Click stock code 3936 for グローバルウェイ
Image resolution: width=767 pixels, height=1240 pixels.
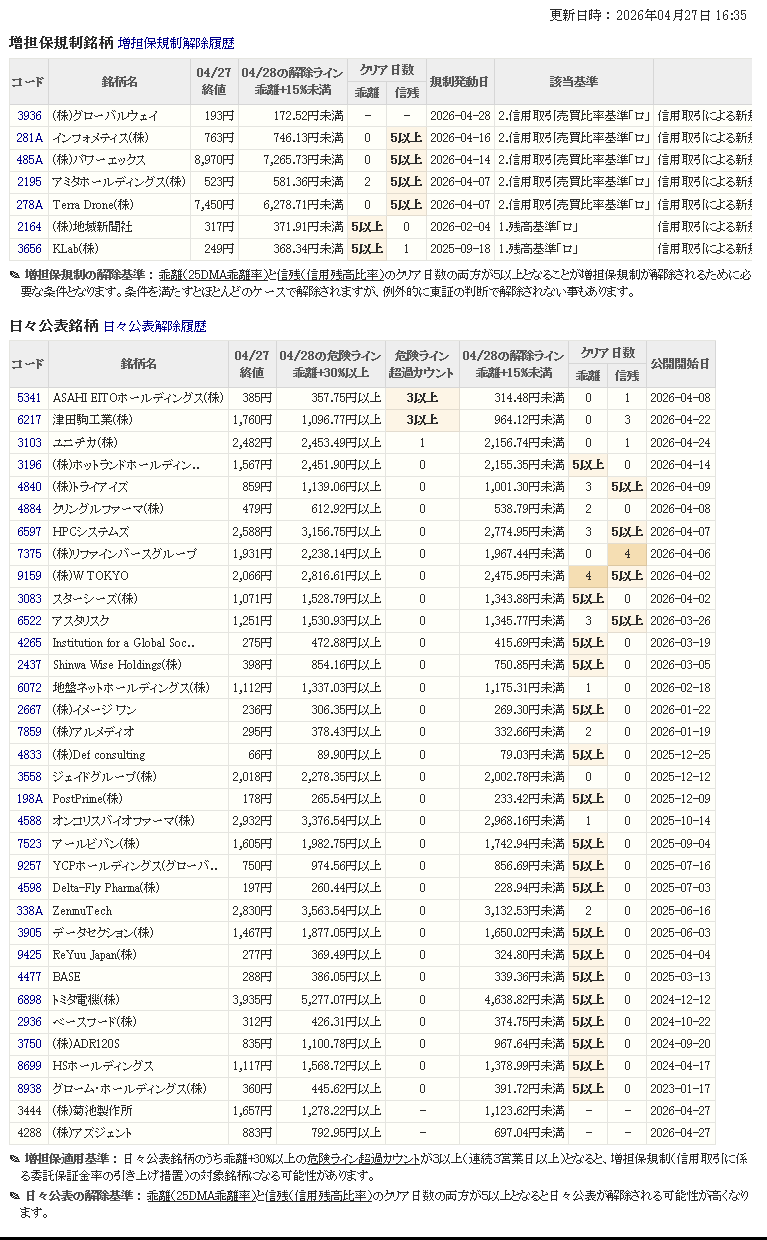29,116
